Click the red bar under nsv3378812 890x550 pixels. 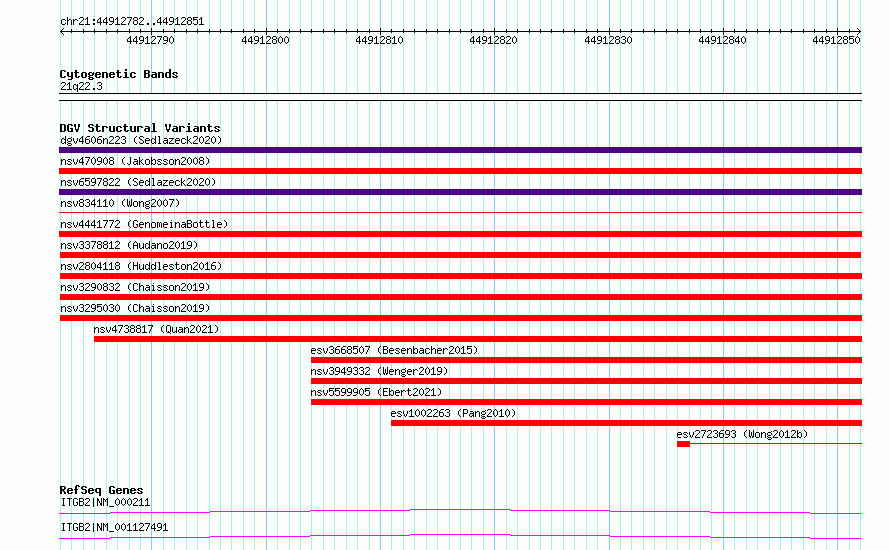click(460, 255)
